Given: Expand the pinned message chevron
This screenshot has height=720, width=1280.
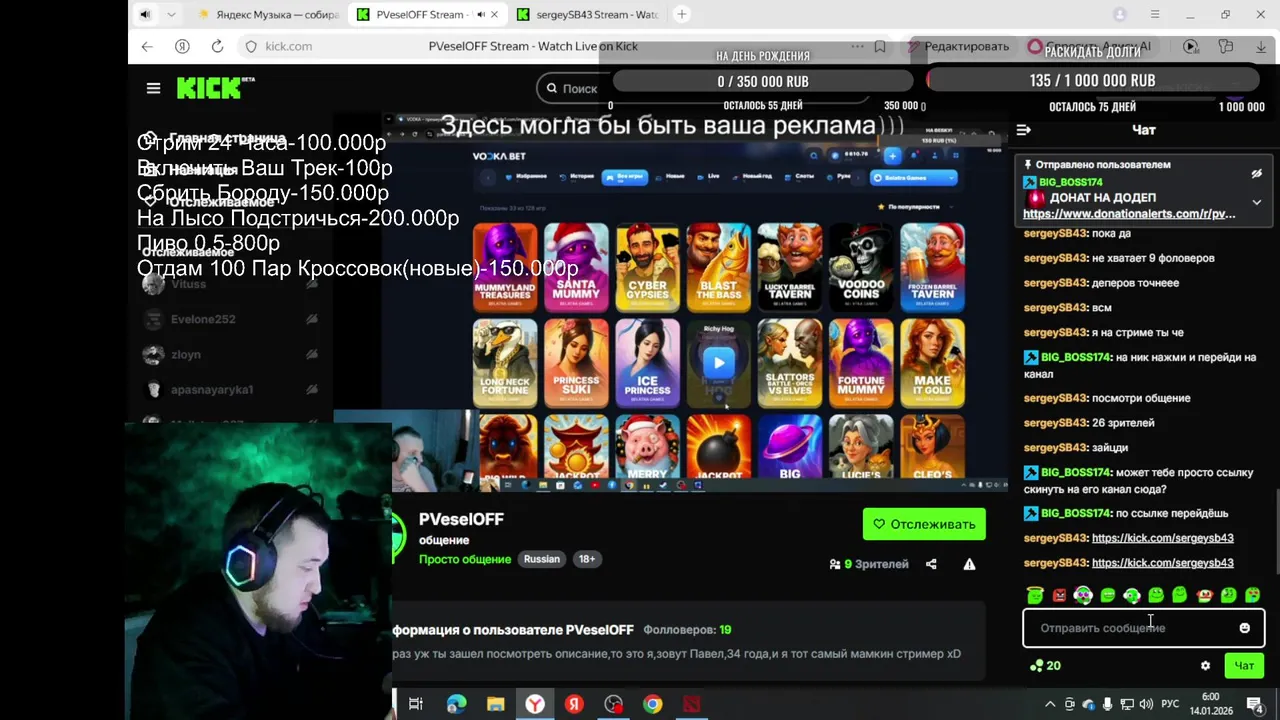Looking at the screenshot, I should click(1257, 202).
